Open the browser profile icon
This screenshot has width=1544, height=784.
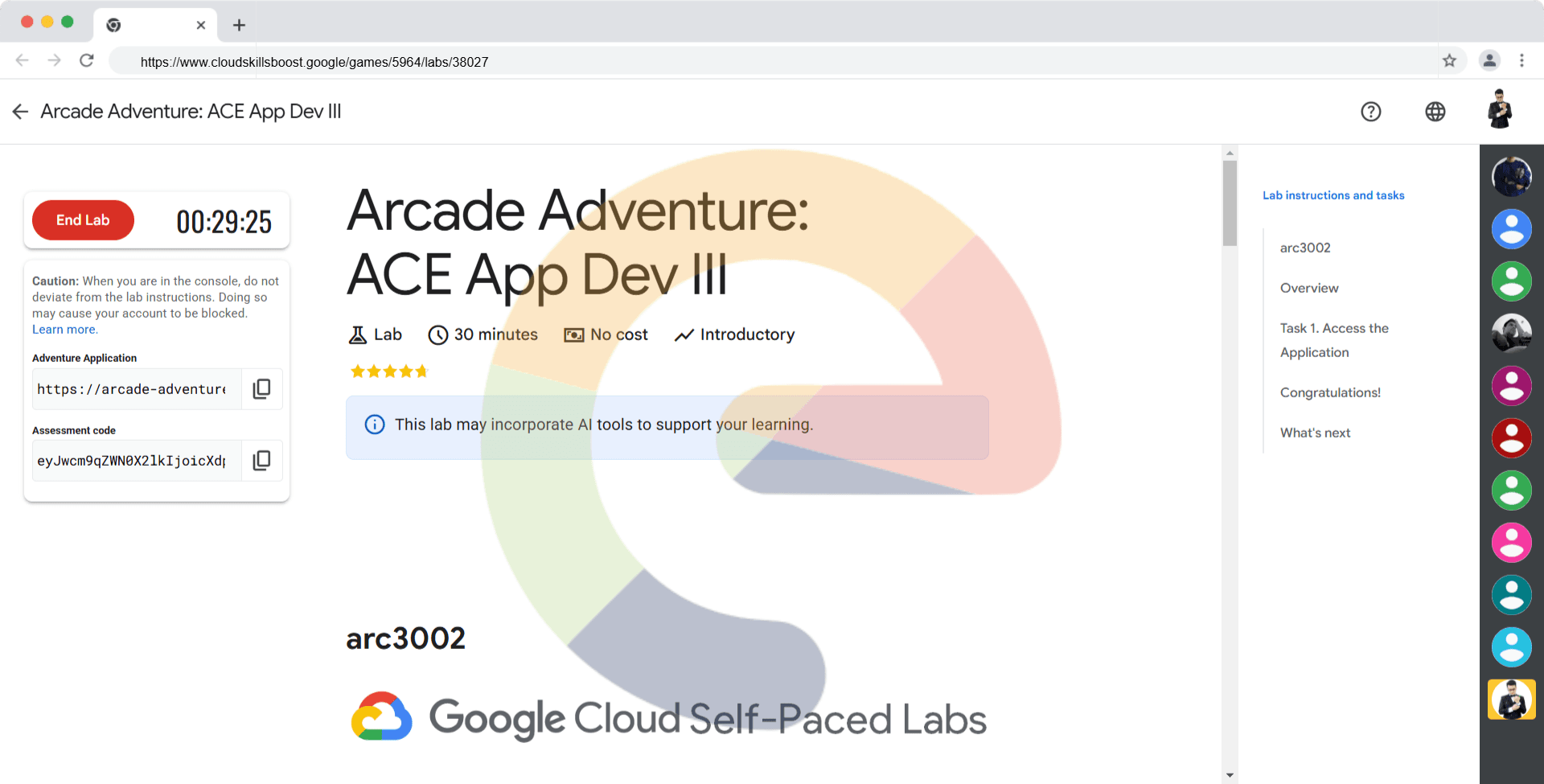1489,61
